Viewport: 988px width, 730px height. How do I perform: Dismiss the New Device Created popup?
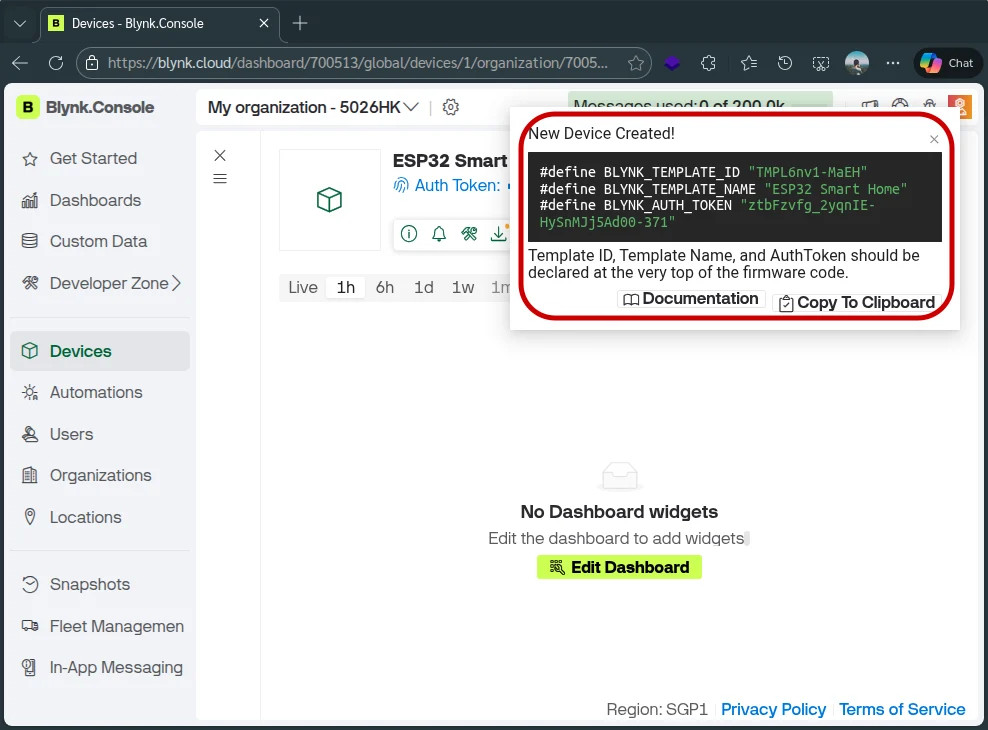tap(934, 140)
